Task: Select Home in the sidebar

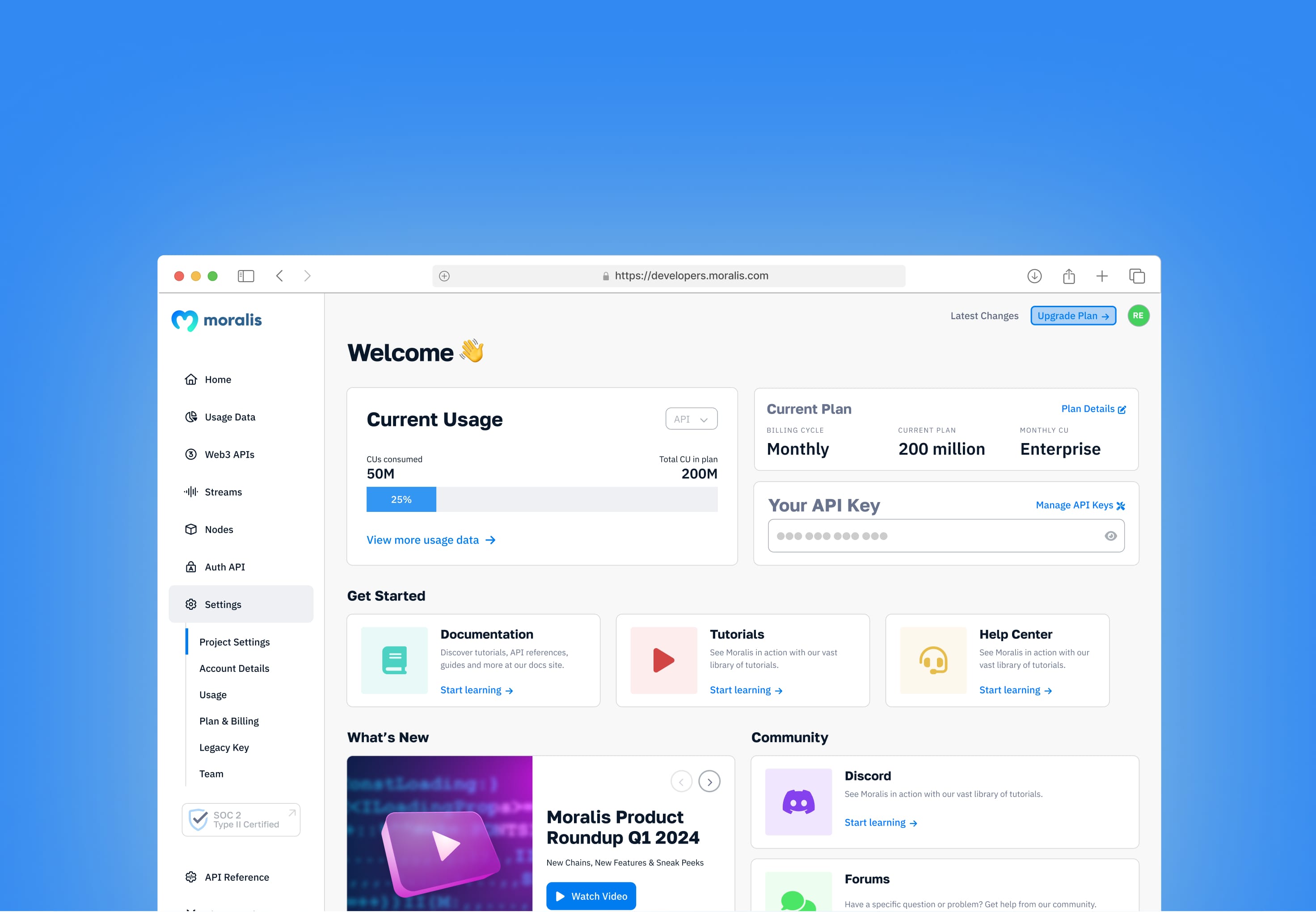Action: point(218,379)
